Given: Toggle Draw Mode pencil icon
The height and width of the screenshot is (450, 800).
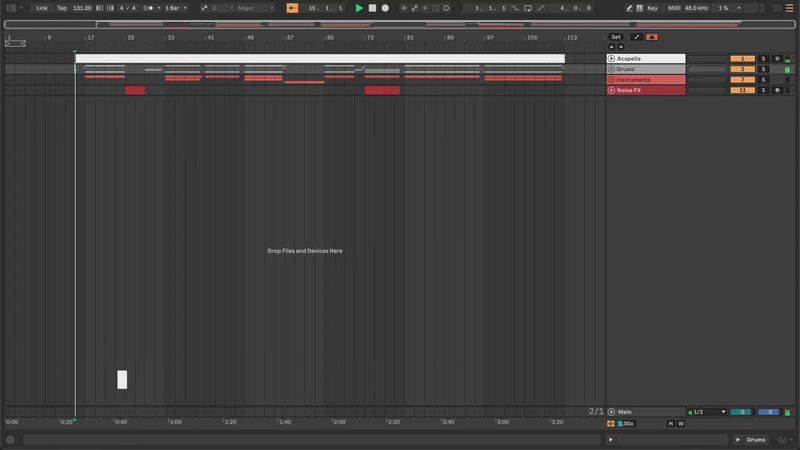Looking at the screenshot, I should tap(629, 8).
